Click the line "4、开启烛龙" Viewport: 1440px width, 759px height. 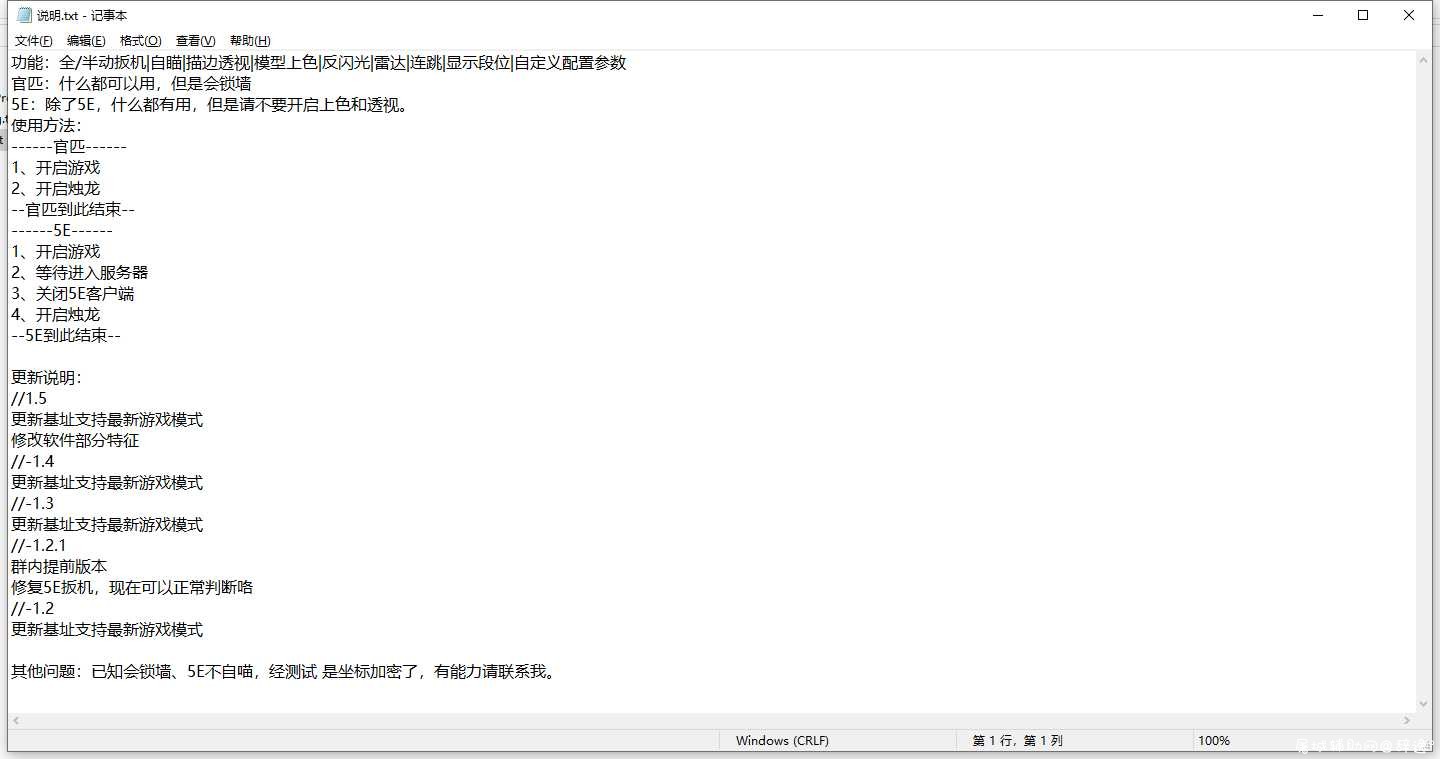point(55,315)
